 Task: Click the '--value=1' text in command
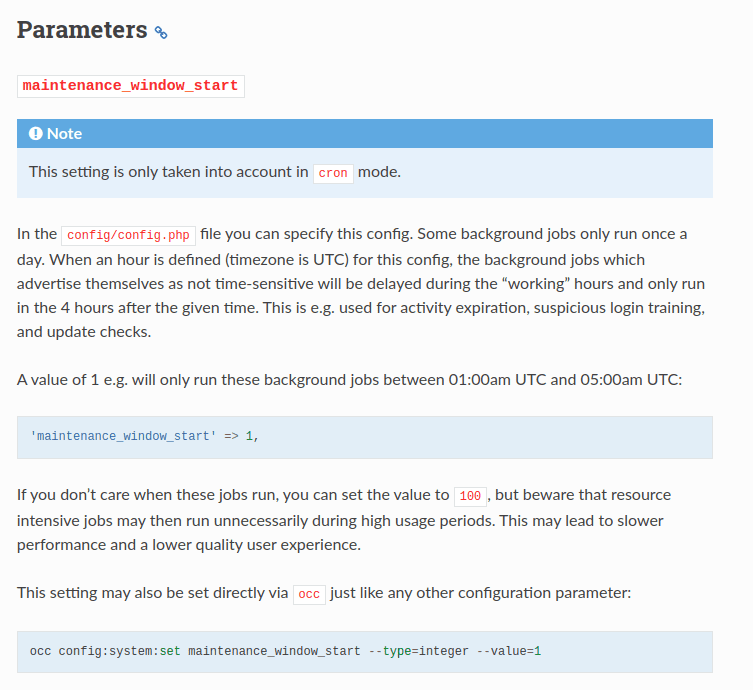point(509,651)
